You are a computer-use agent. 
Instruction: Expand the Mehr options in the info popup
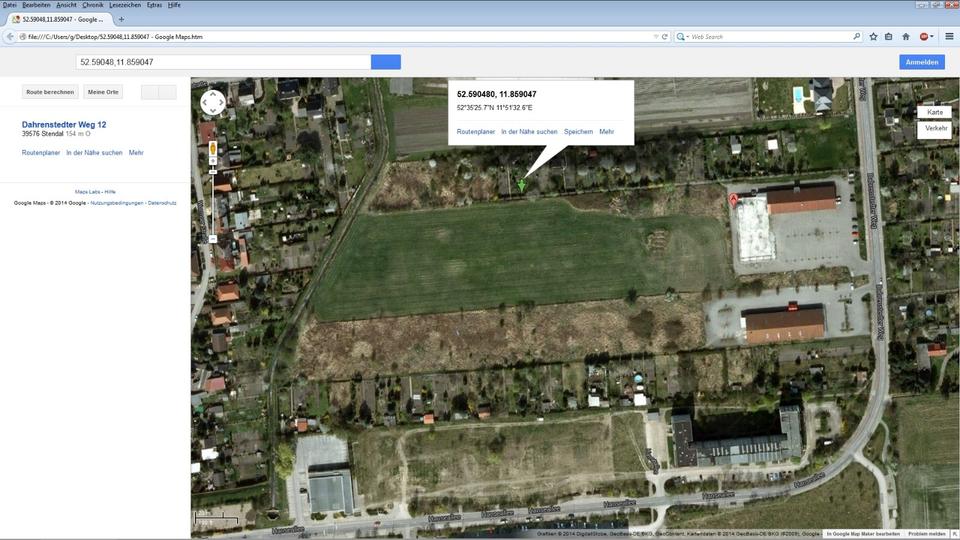pos(606,132)
